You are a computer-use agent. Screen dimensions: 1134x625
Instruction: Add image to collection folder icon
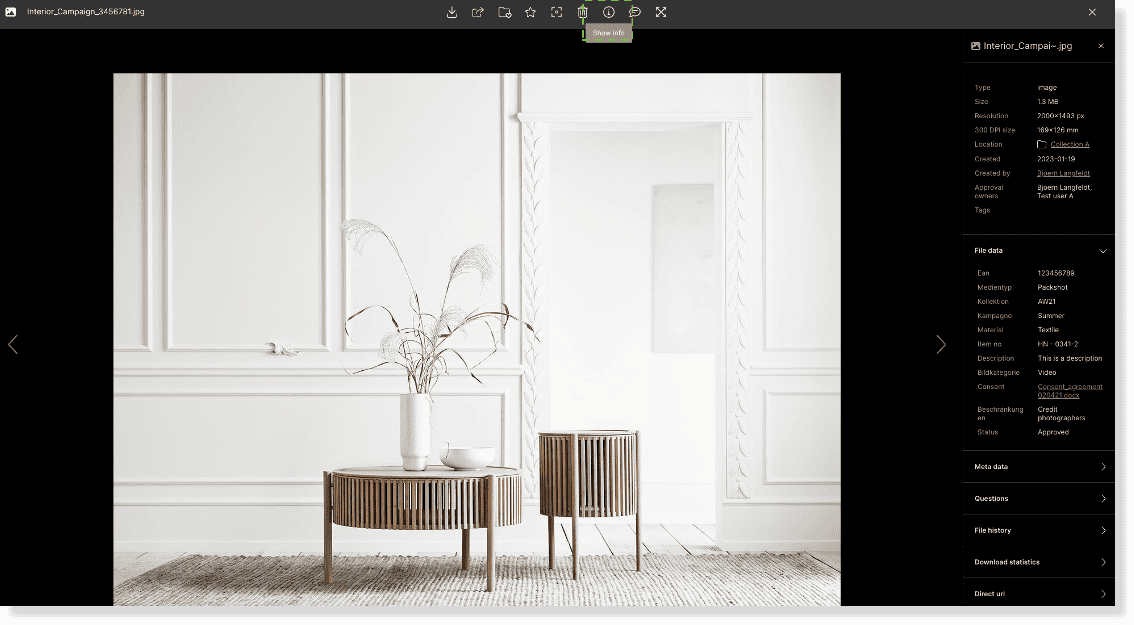click(x=504, y=12)
